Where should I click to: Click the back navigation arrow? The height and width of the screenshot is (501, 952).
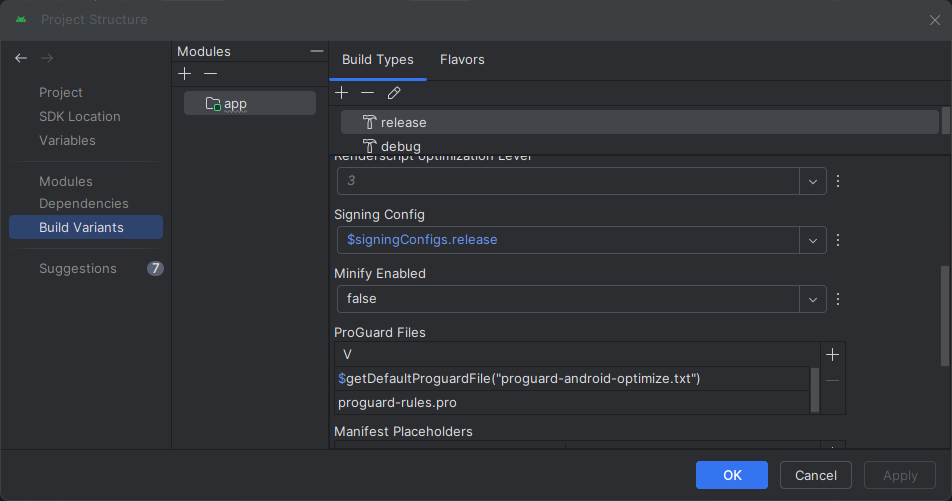click(x=21, y=59)
